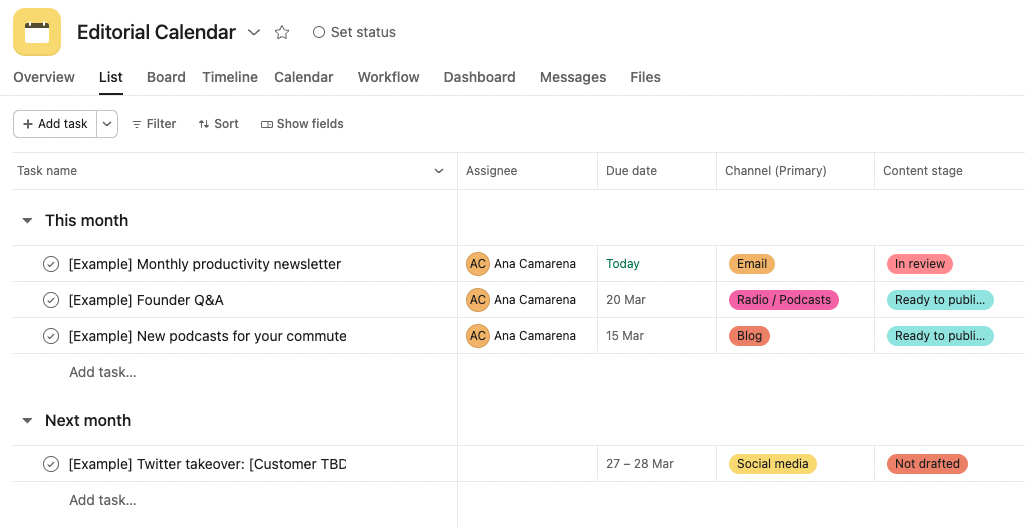The width and height of the screenshot is (1025, 527).
Task: Switch to the Dashboard tab
Action: tap(479, 77)
